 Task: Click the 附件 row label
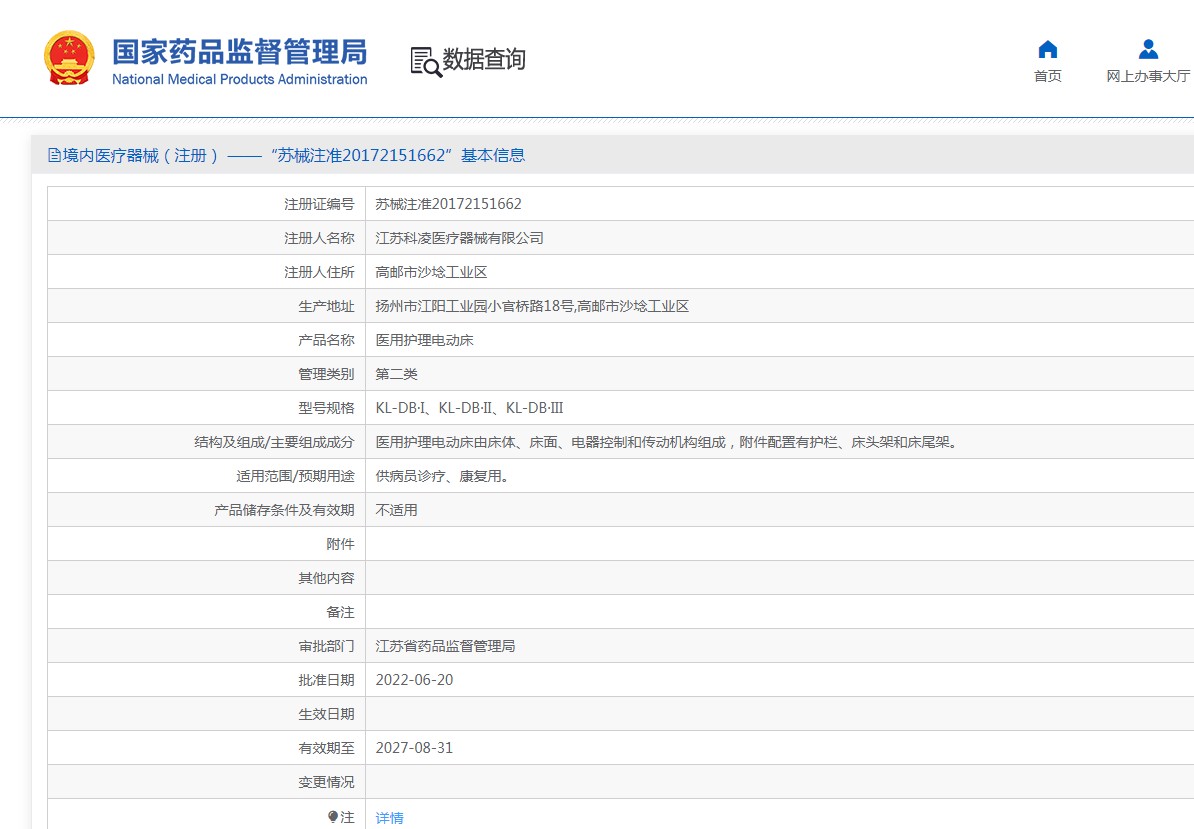click(x=340, y=544)
